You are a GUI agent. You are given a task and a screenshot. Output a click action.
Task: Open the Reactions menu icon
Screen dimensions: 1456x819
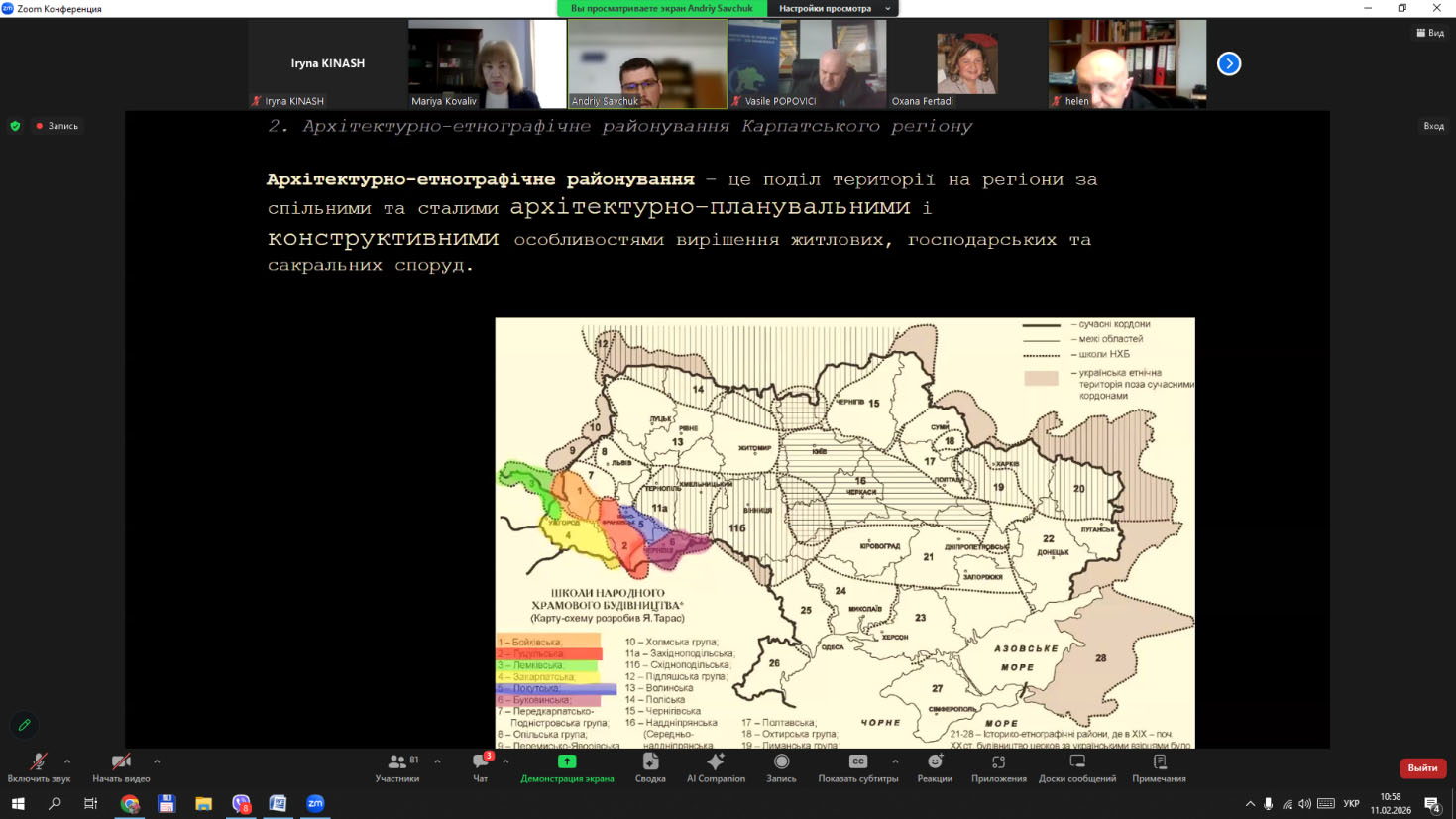click(934, 761)
